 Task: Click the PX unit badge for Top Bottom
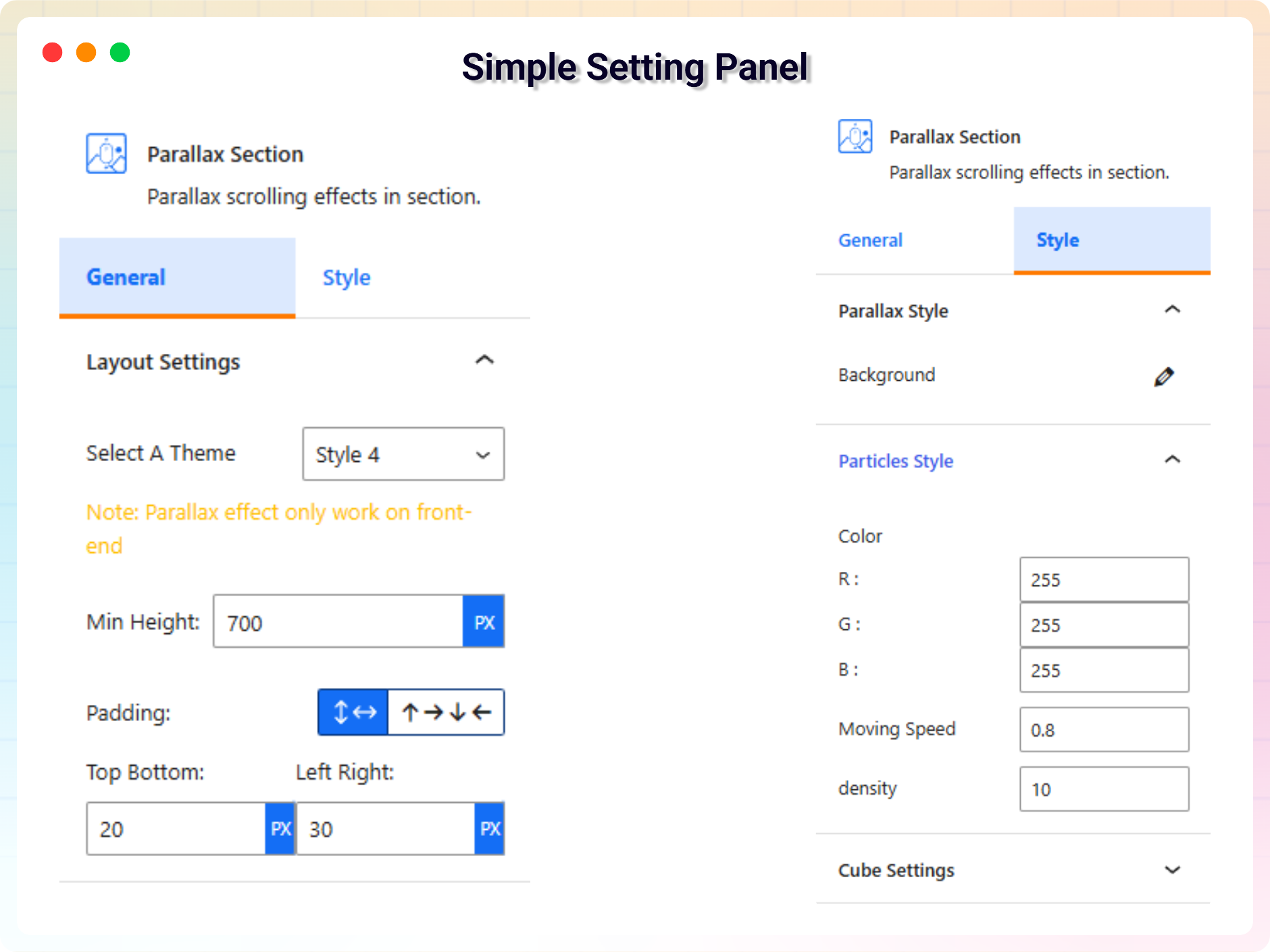coord(280,829)
